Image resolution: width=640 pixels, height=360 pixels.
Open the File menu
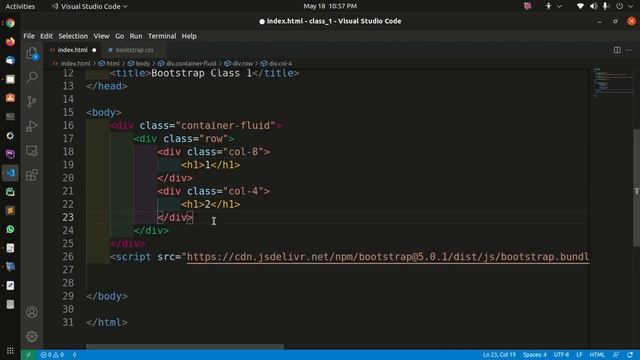(x=29, y=36)
